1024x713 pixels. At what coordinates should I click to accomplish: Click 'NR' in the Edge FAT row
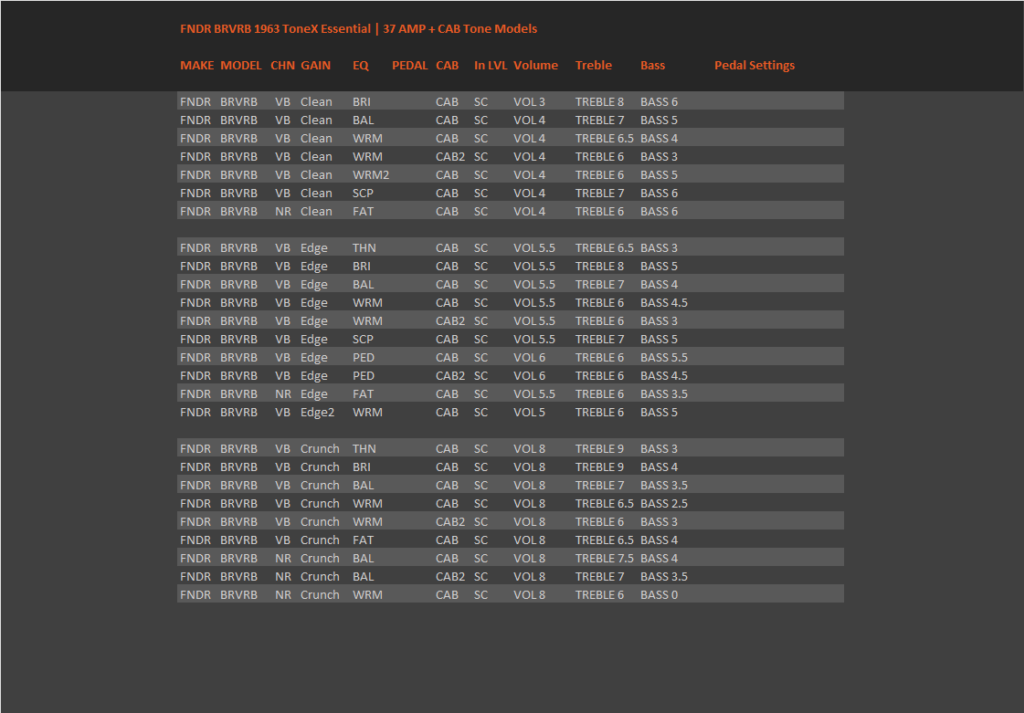click(x=283, y=394)
